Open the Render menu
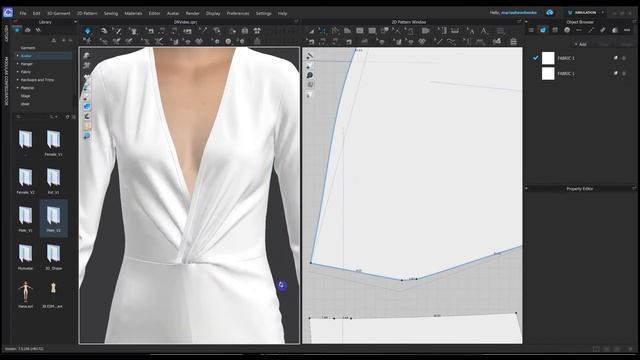This screenshot has height=360, width=640. click(x=193, y=13)
